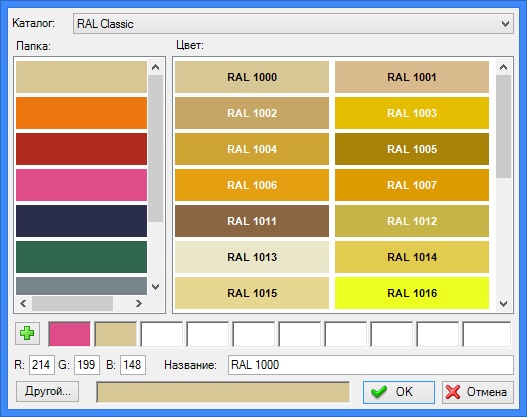Image resolution: width=527 pixels, height=417 pixels.
Task: Select the dark navy folder swatch
Action: [x=81, y=221]
